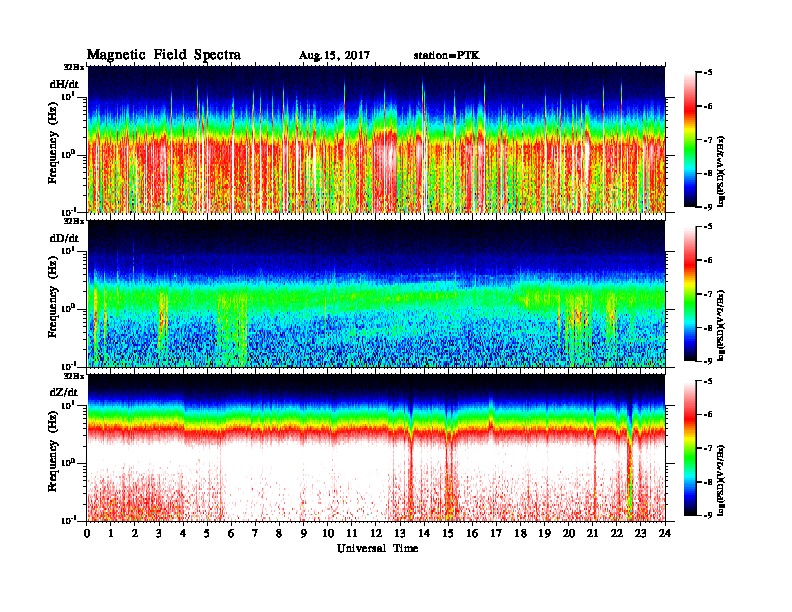Click the 32Hz label atop the dZ/dt panel

coord(74,375)
